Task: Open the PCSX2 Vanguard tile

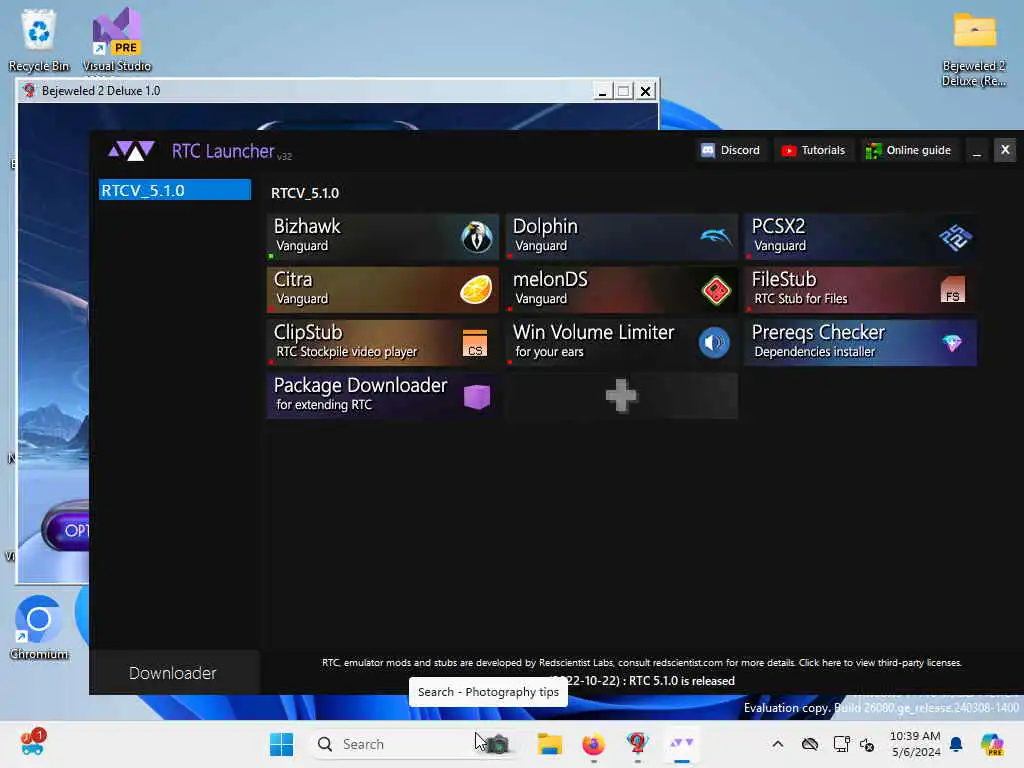Action: click(x=861, y=236)
